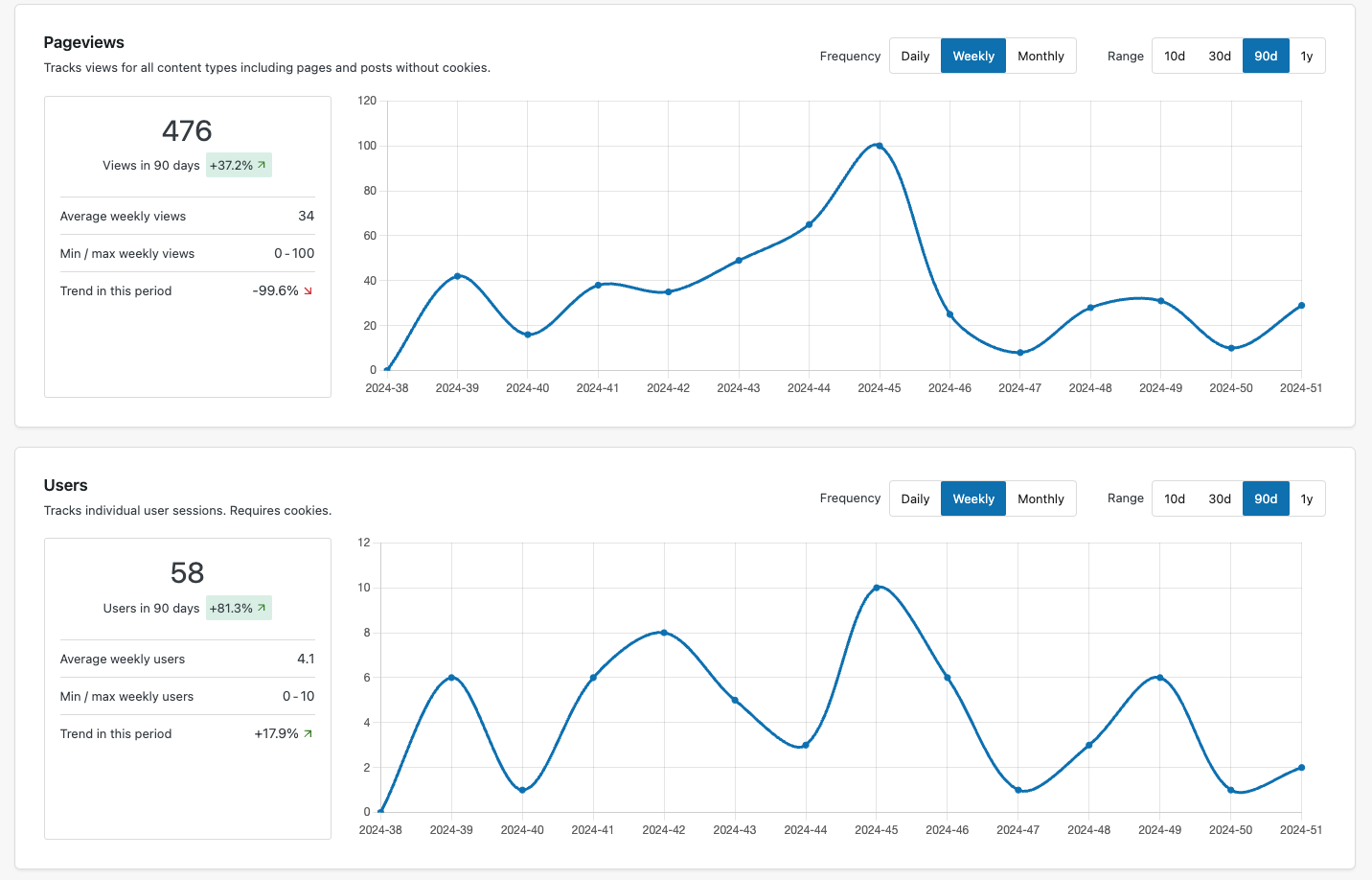Set Users frequency to Daily

click(915, 499)
